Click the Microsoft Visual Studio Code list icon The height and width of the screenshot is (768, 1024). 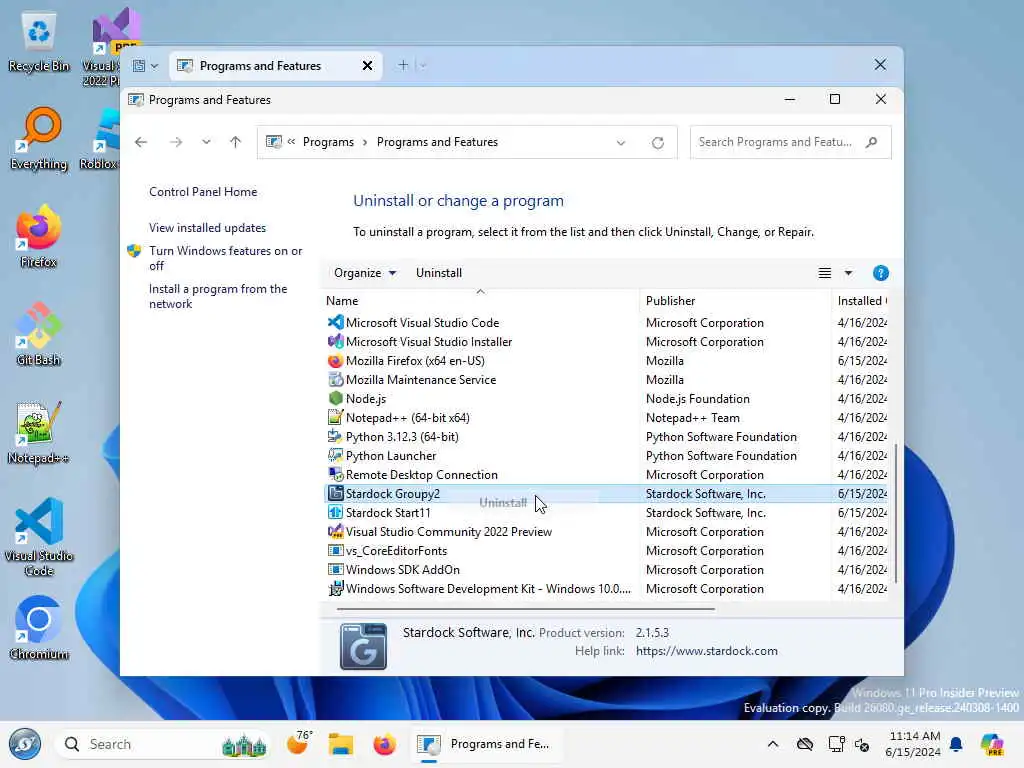click(335, 323)
